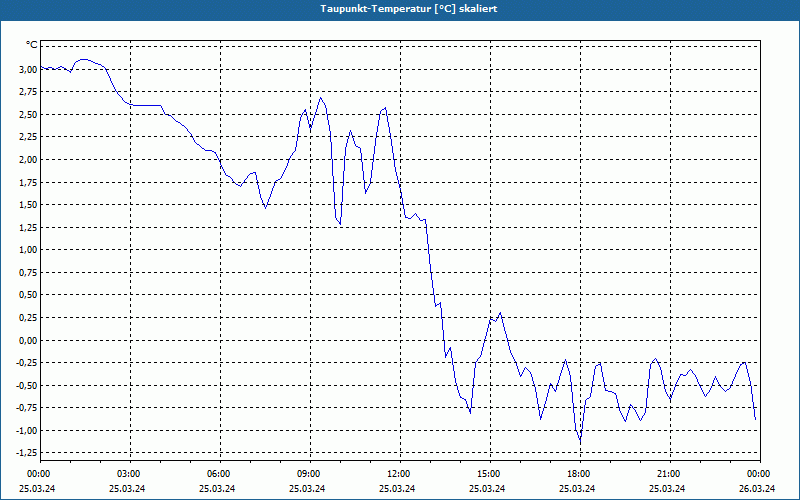Click the negative '-0,25' y-axis label
This screenshot has height=500, width=800.
(27, 363)
